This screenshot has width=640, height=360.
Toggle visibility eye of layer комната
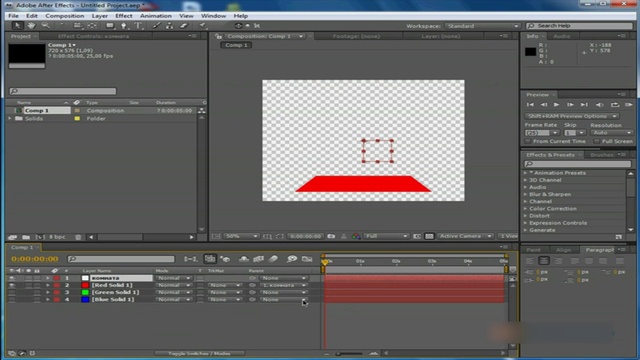[12, 278]
